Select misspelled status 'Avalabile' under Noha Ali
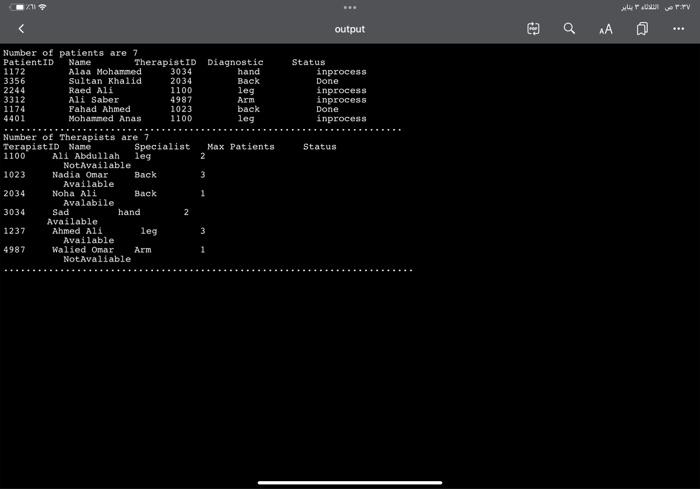The image size is (700, 489). click(88, 203)
